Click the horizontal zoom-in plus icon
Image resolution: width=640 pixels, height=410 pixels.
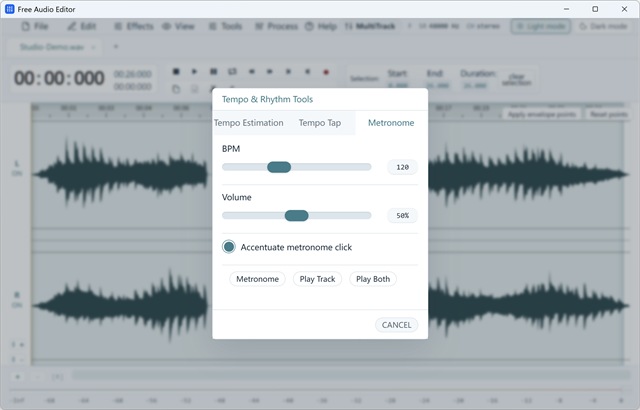point(18,377)
